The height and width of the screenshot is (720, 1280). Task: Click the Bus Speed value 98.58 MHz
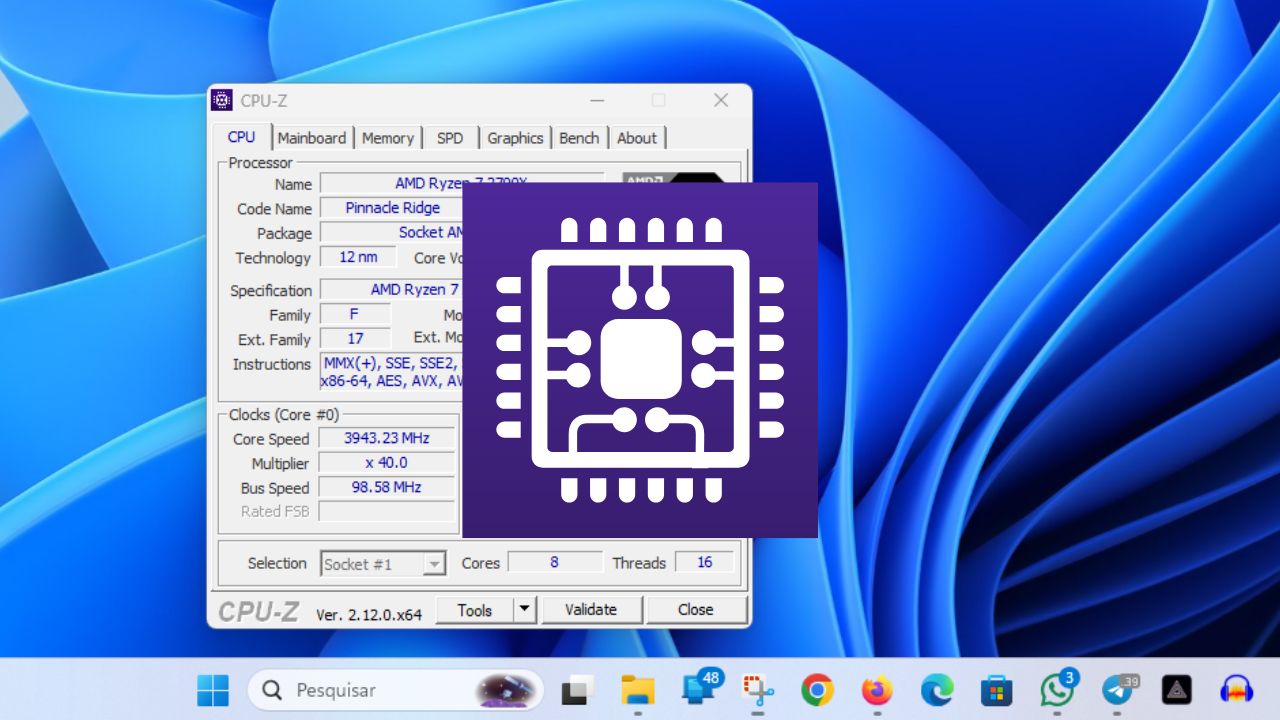387,487
